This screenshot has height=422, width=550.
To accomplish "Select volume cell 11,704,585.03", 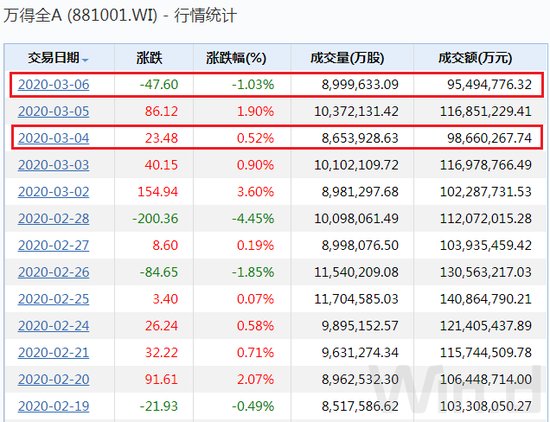I will (356, 299).
